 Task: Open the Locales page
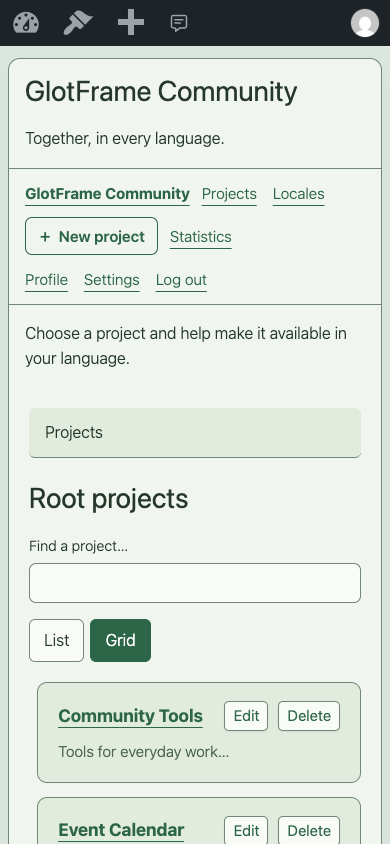299,194
